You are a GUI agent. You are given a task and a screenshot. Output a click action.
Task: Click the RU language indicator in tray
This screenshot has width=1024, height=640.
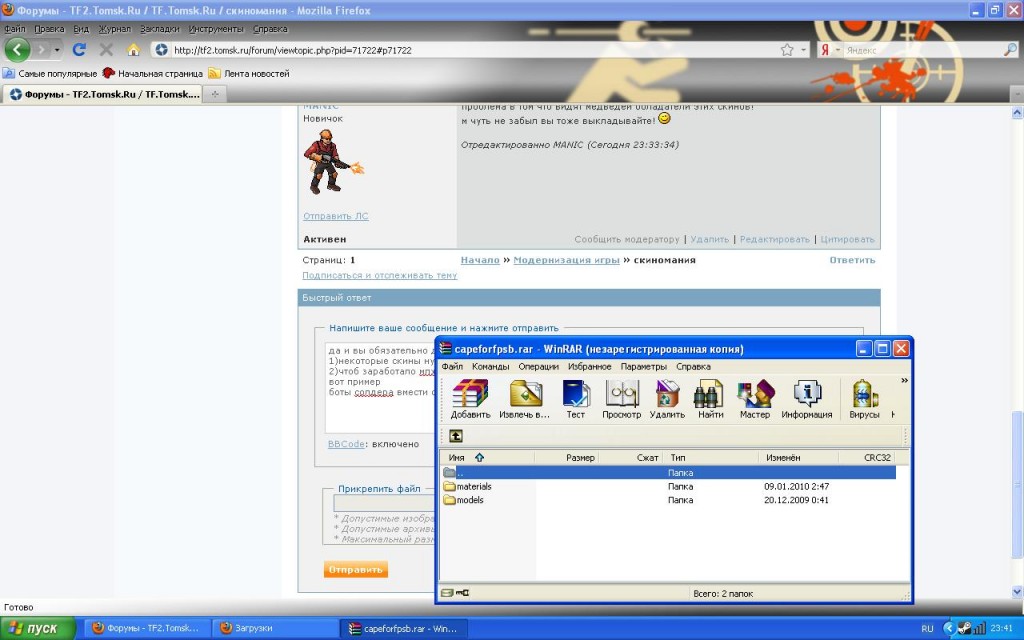coord(927,628)
